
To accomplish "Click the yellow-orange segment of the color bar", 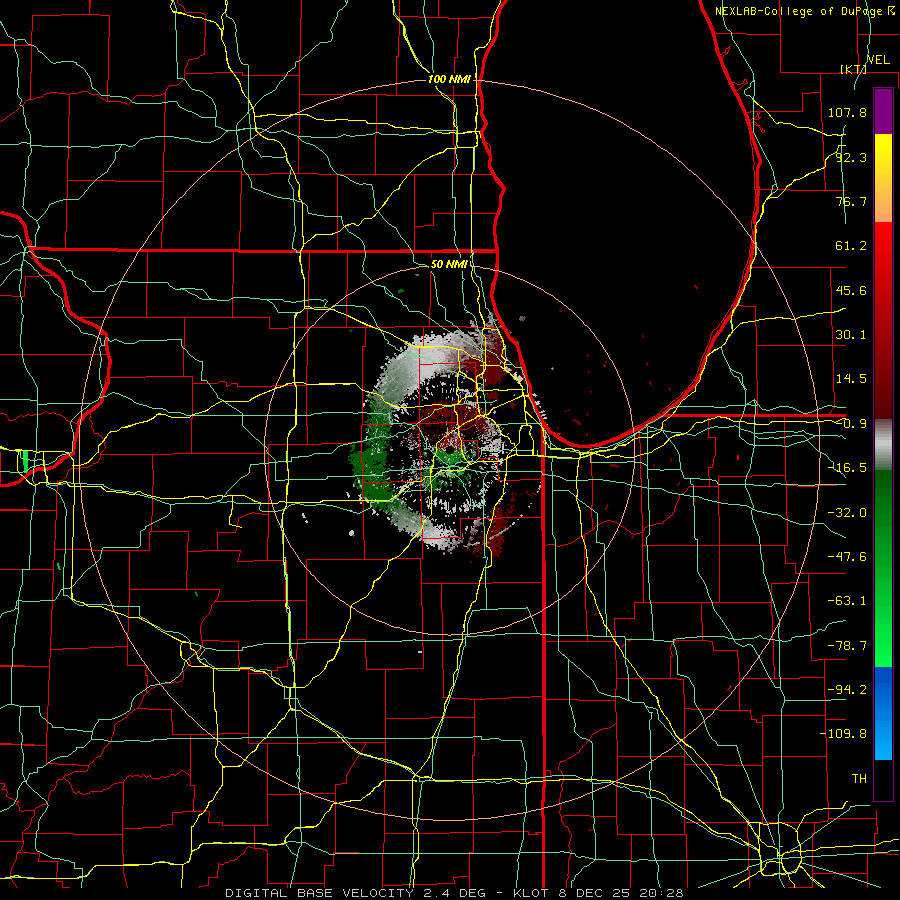I will pos(883,178).
